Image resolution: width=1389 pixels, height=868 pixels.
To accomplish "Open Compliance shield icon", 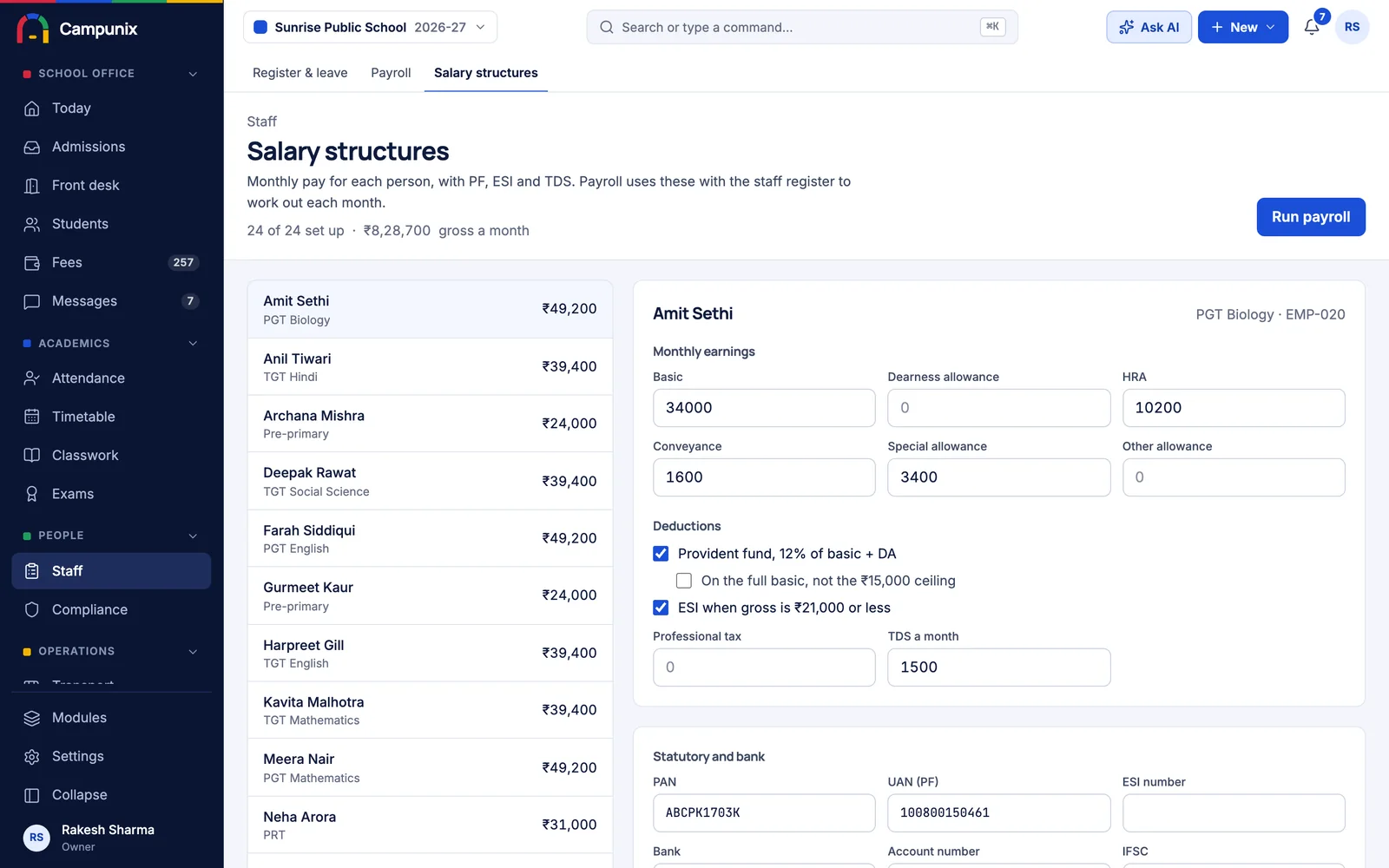I will click(x=32, y=609).
